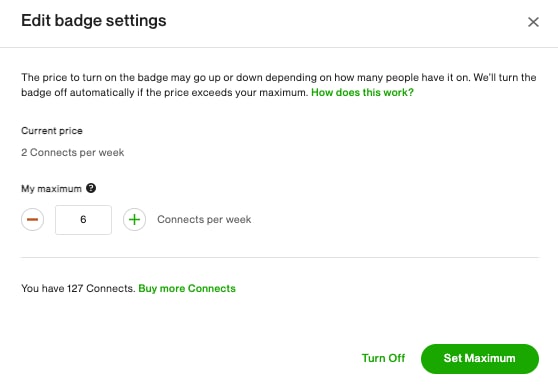
Task: Click the badge price description paragraph
Action: (279, 85)
